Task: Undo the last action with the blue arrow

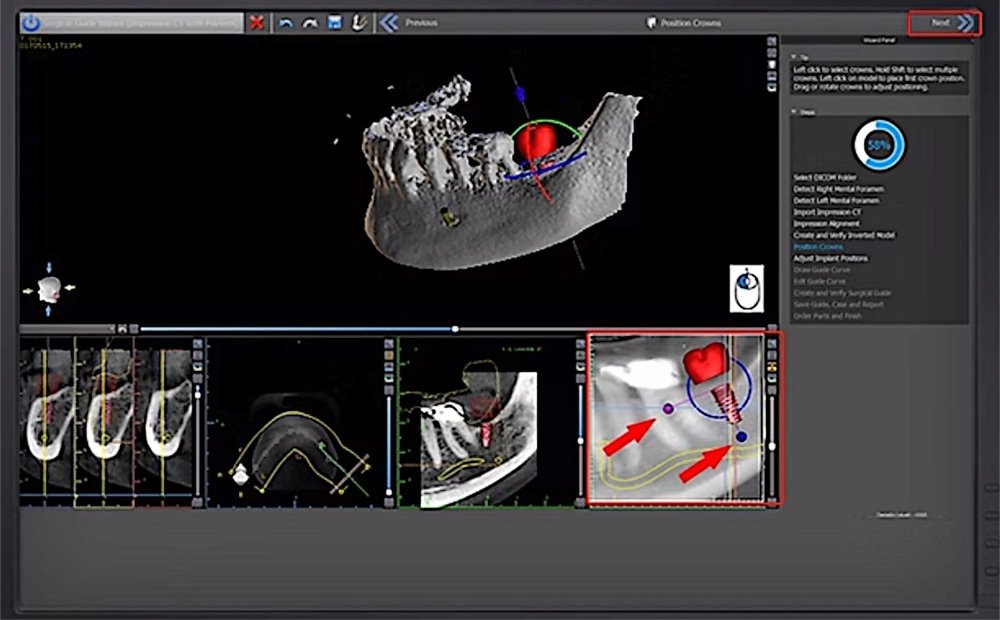Action: 286,23
